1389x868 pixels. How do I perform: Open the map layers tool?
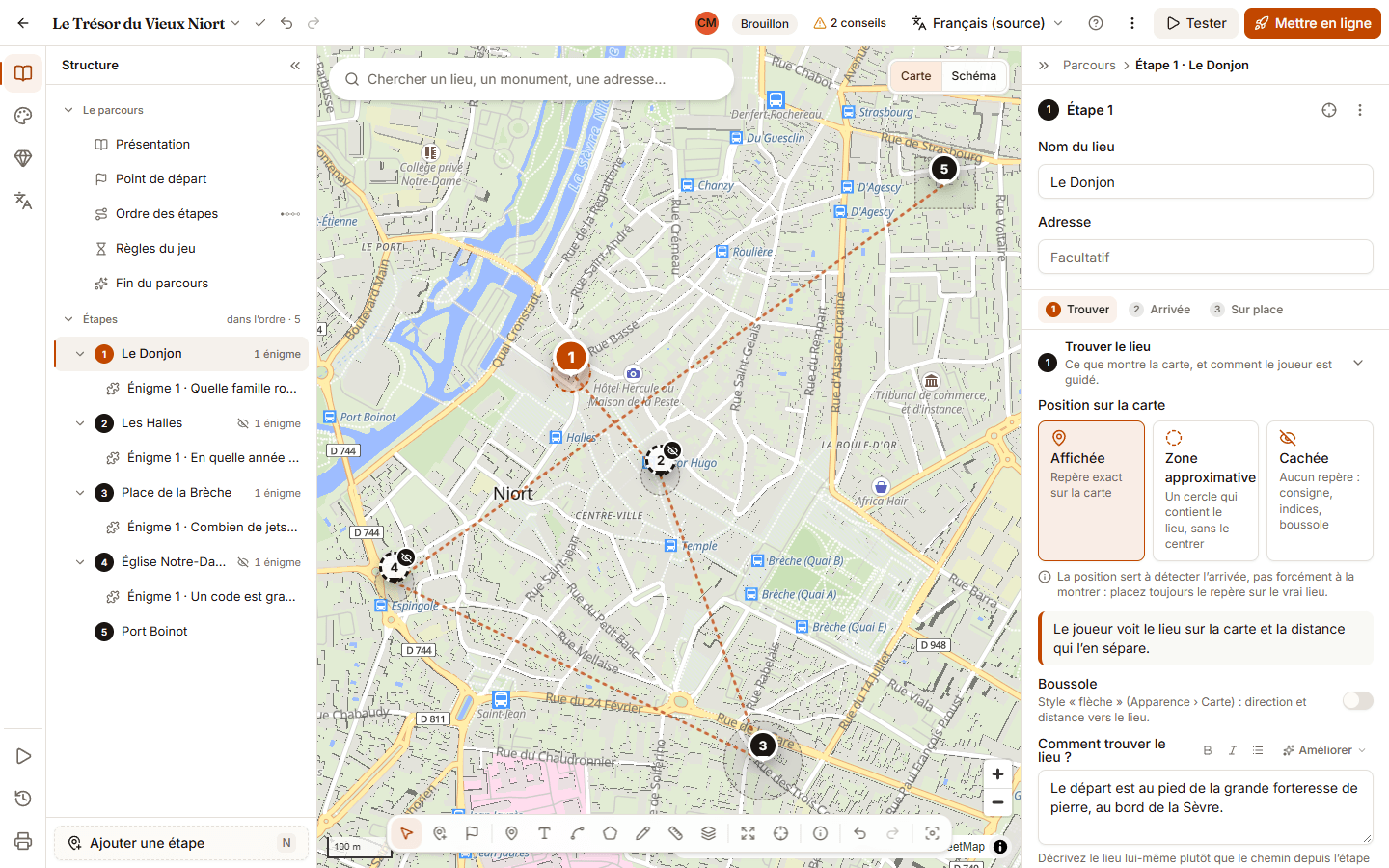709,833
